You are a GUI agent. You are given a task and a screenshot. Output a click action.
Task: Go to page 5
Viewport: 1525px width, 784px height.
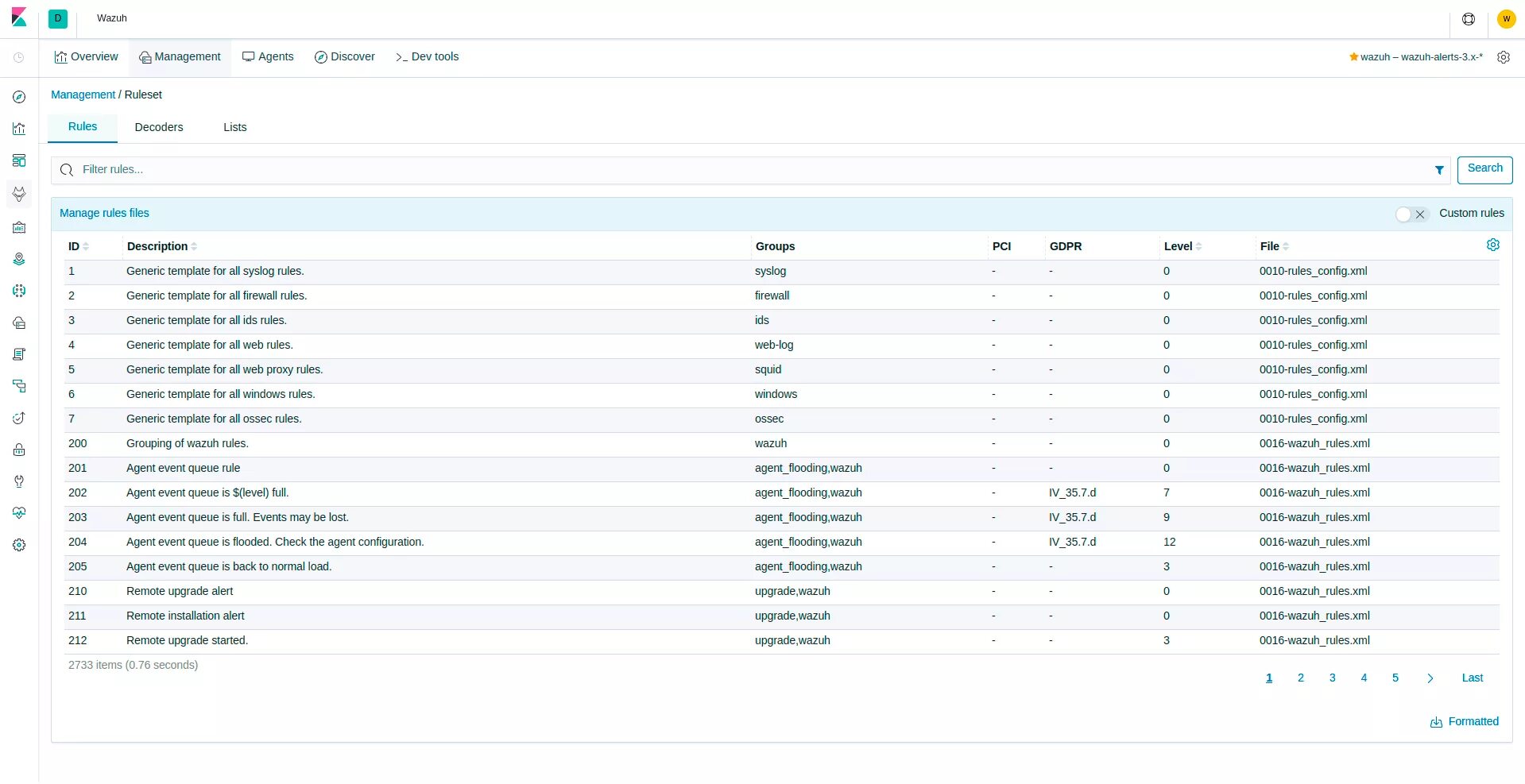tap(1395, 678)
